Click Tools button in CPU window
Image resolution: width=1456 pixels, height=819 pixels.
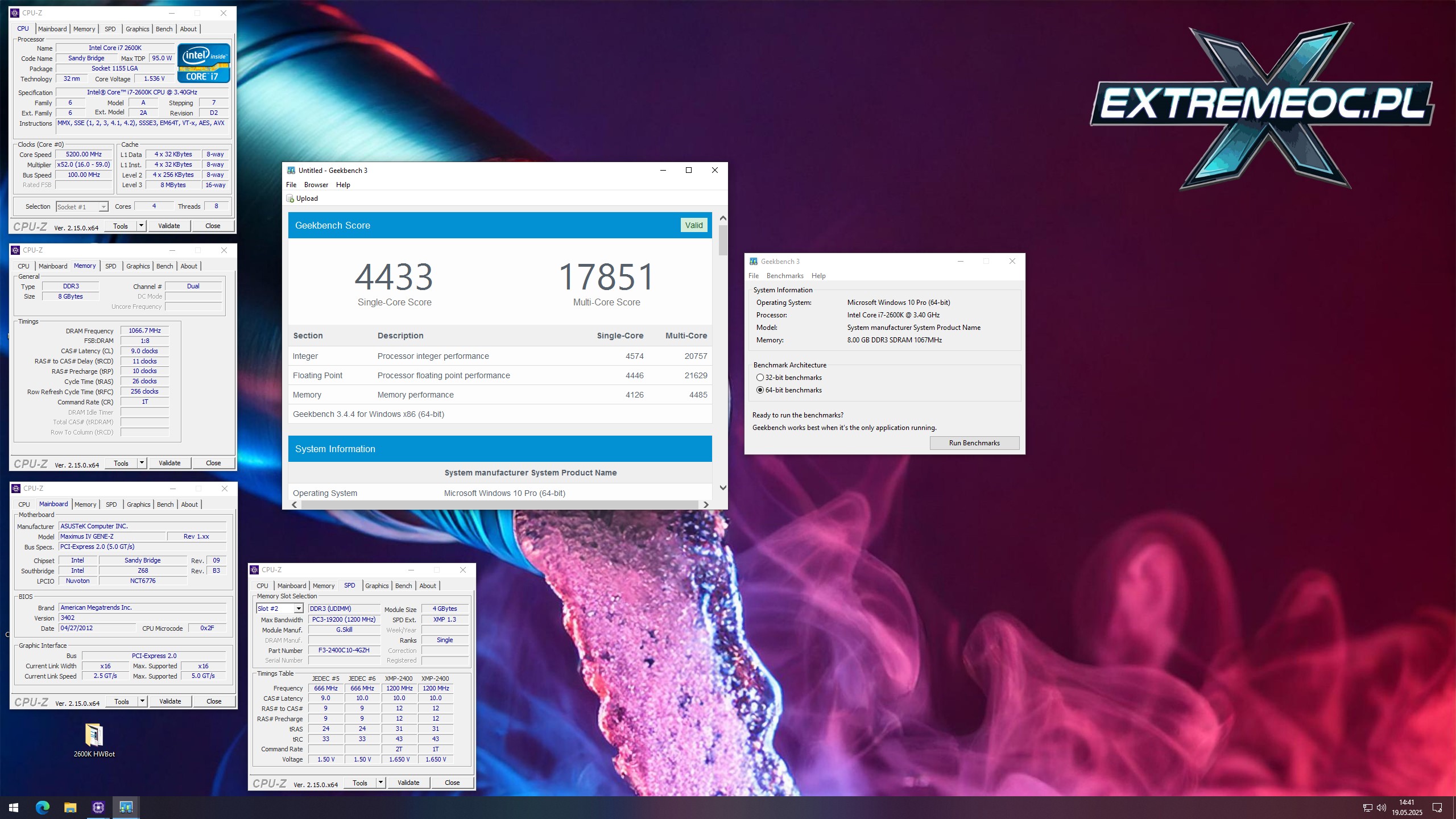click(121, 226)
